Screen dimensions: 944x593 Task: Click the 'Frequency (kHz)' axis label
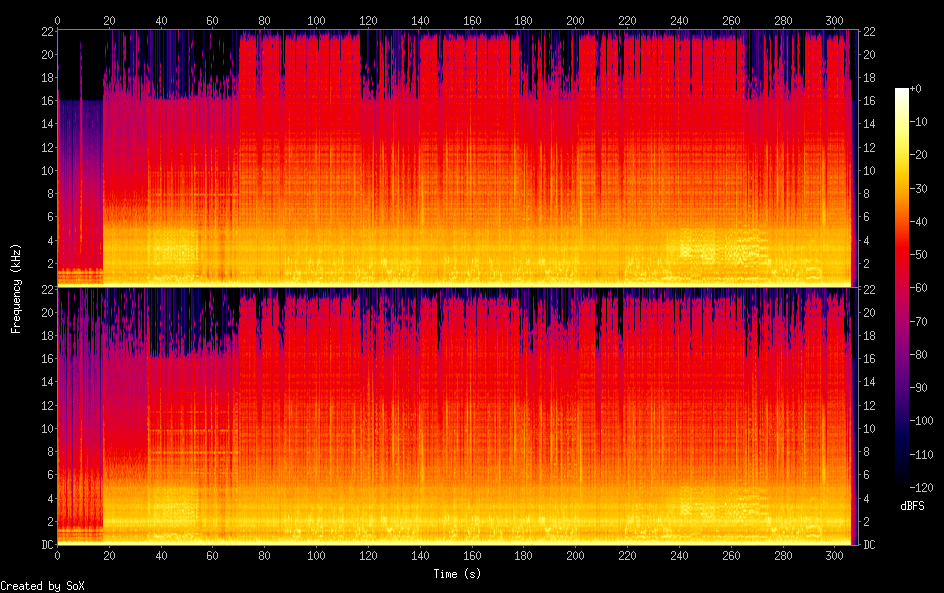click(x=16, y=288)
